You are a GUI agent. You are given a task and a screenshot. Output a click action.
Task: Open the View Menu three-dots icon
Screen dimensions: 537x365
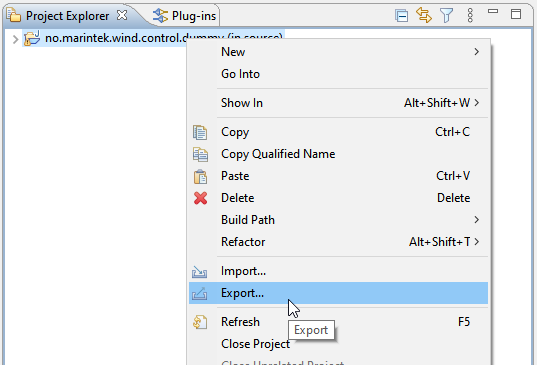pyautogui.click(x=470, y=15)
